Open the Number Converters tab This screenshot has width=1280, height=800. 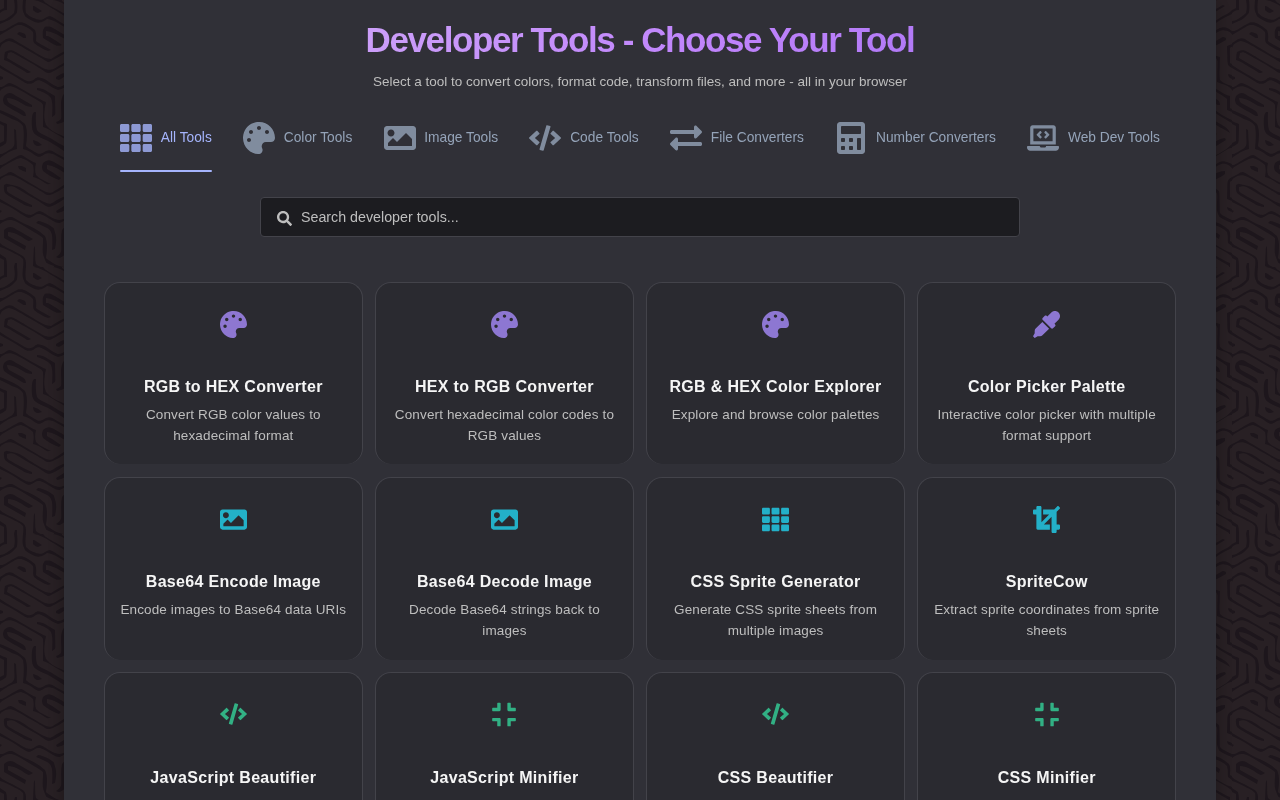[916, 138]
